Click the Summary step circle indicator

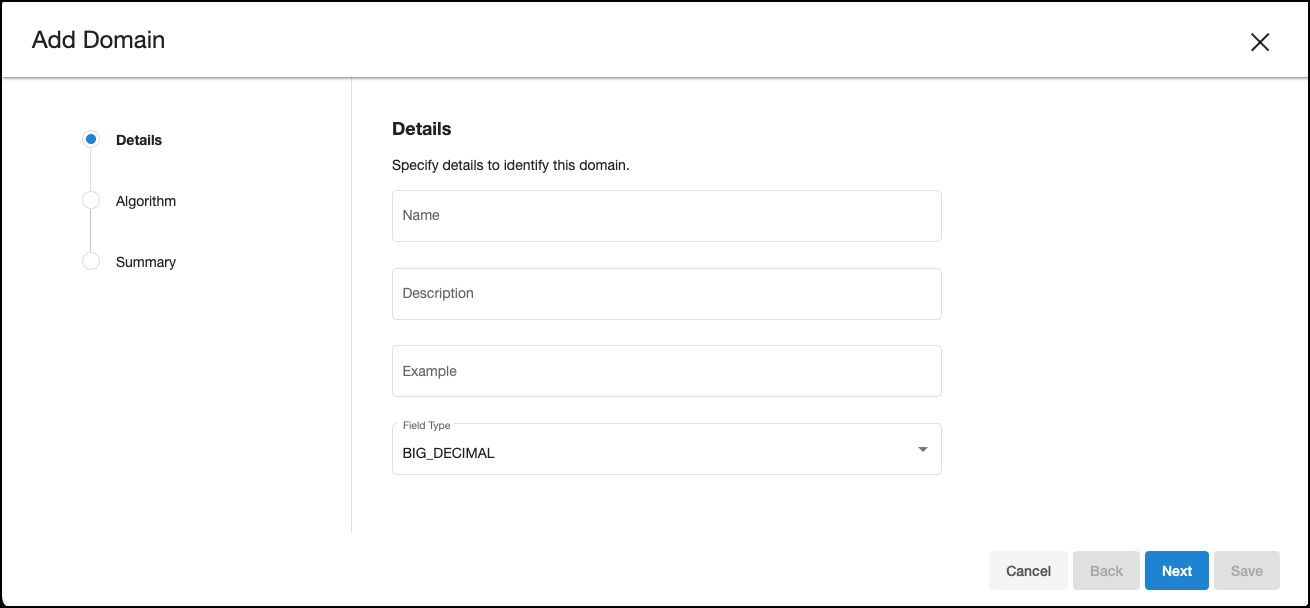pos(91,262)
